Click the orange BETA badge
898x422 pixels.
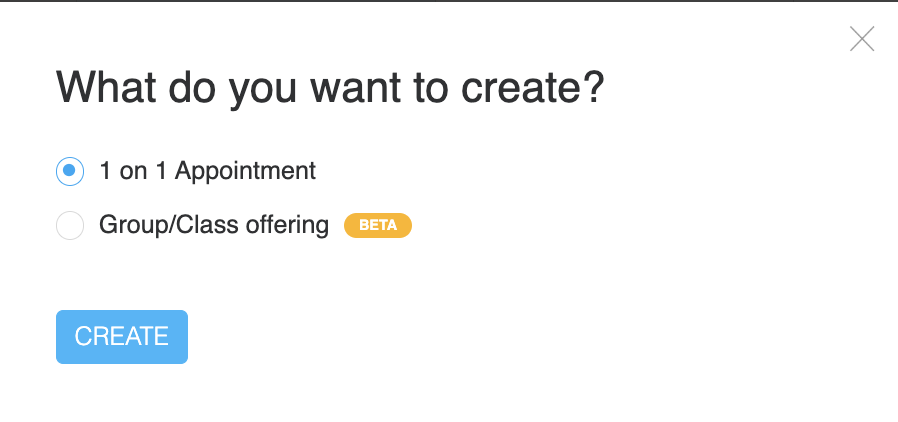(x=378, y=225)
